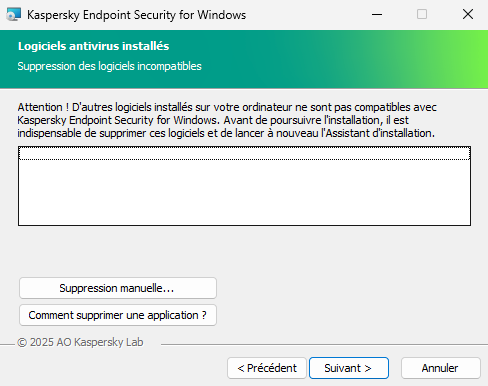488x386 pixels.
Task: Continue with the Suivant button
Action: point(349,368)
